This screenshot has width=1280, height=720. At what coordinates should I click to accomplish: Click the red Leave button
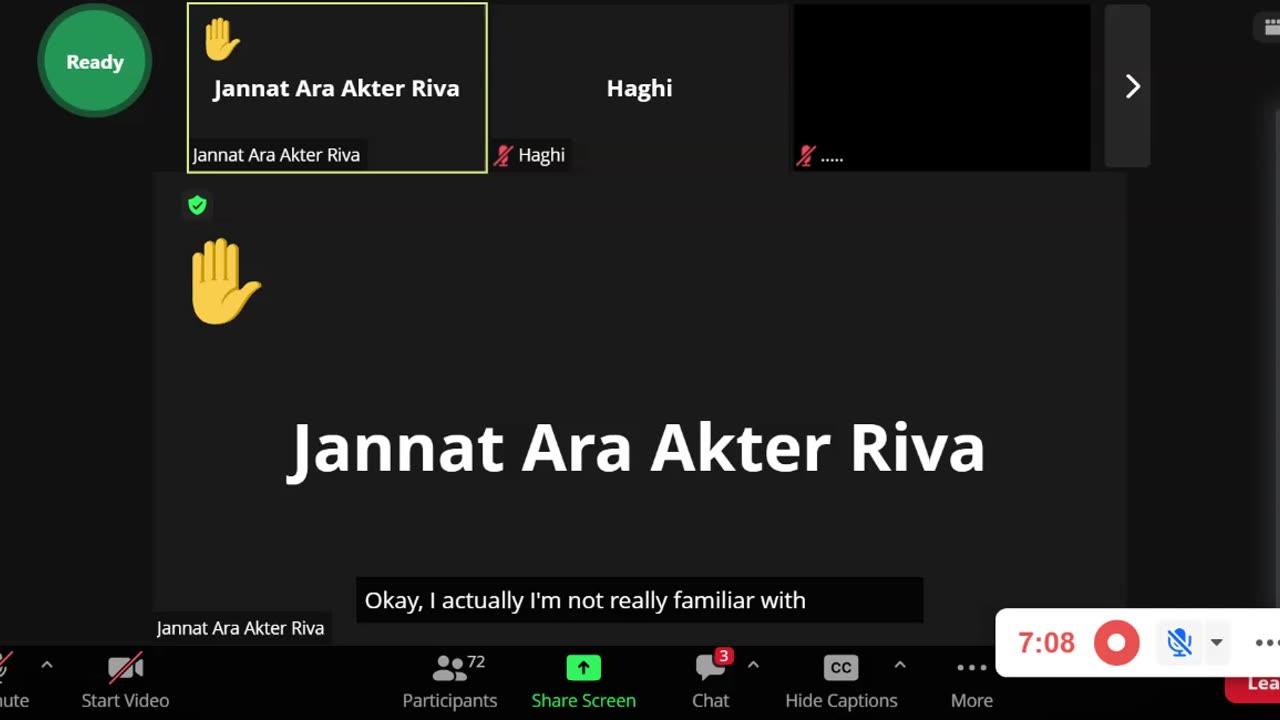pyautogui.click(x=1252, y=684)
